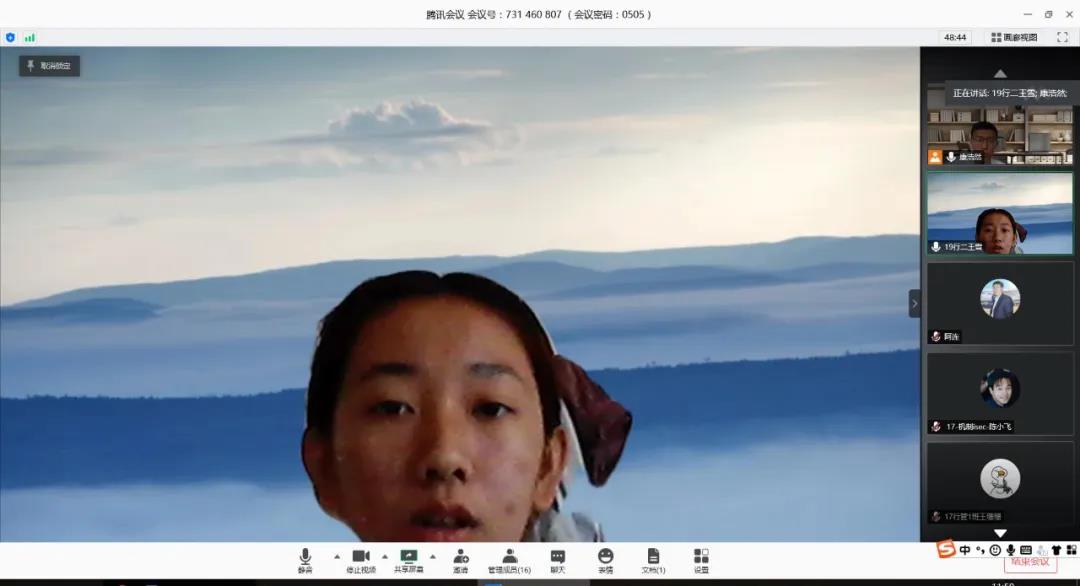The width and height of the screenshot is (1080, 586).
Task: Select the 17-机制sec-陈小飞 participant avatar
Action: (1000, 388)
